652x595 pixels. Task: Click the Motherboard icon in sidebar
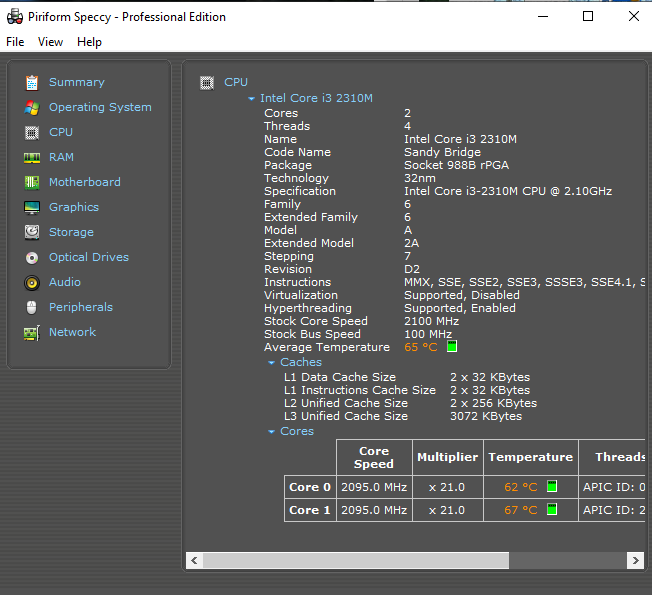pos(32,182)
